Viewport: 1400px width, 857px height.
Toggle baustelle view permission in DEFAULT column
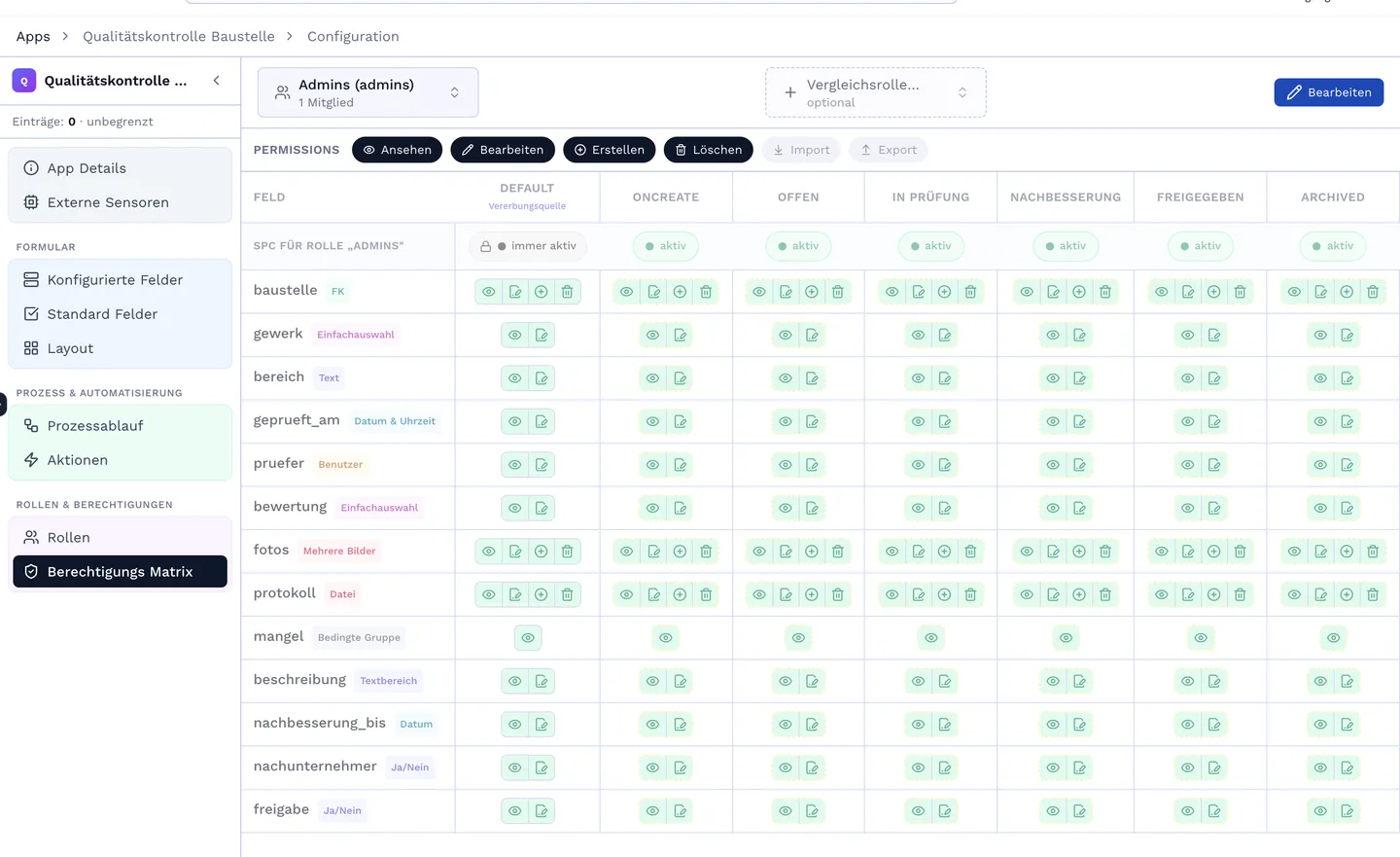tap(489, 292)
